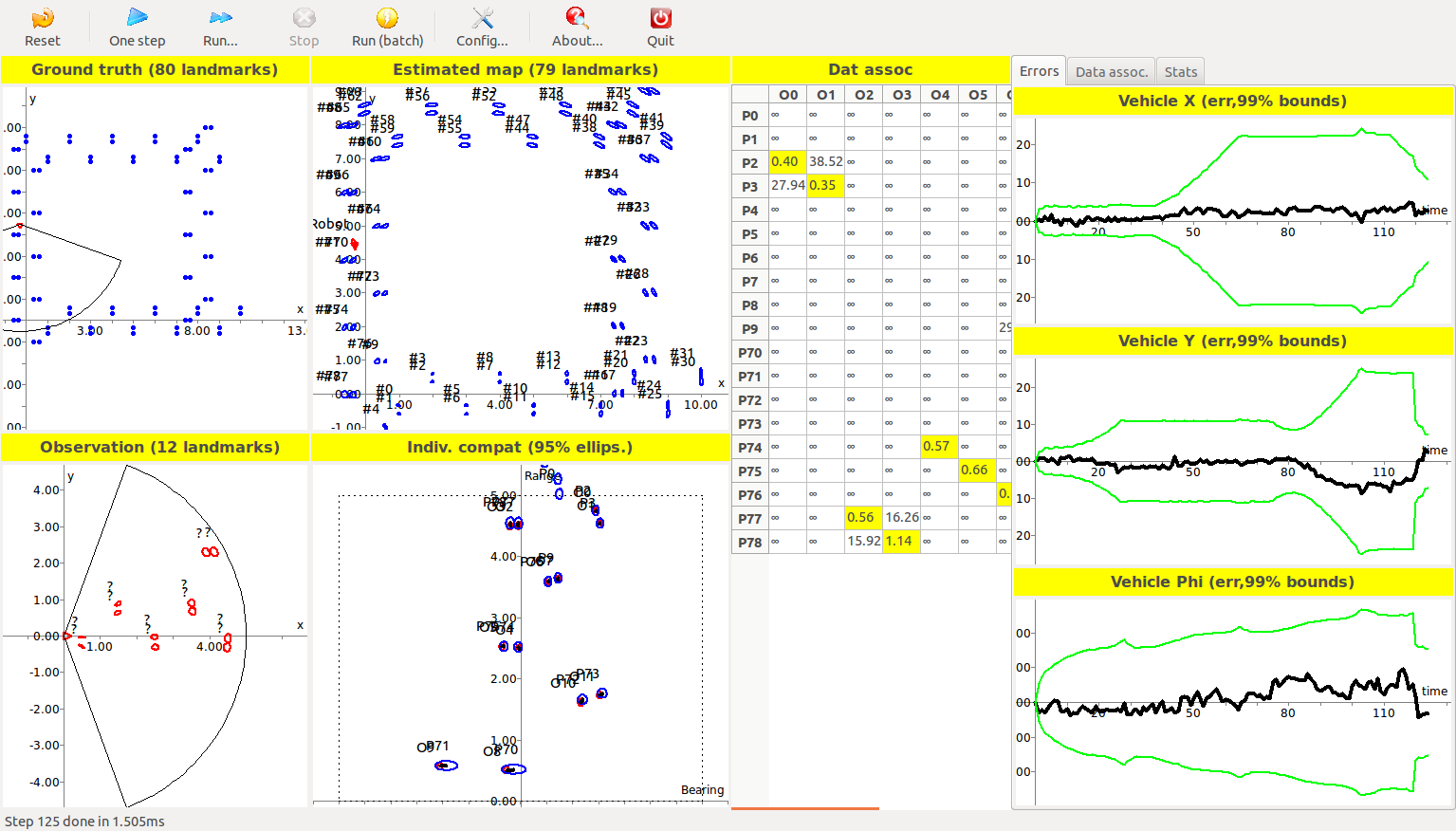Click the 0.57 cell in row P74
Screen dimensions: 1456x831
[x=937, y=447]
